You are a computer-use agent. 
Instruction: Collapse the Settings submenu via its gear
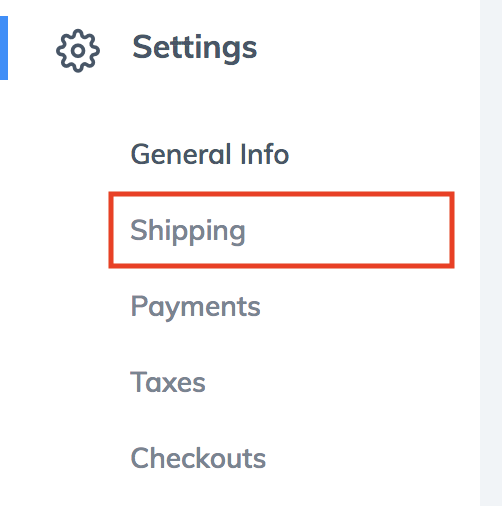[78, 51]
